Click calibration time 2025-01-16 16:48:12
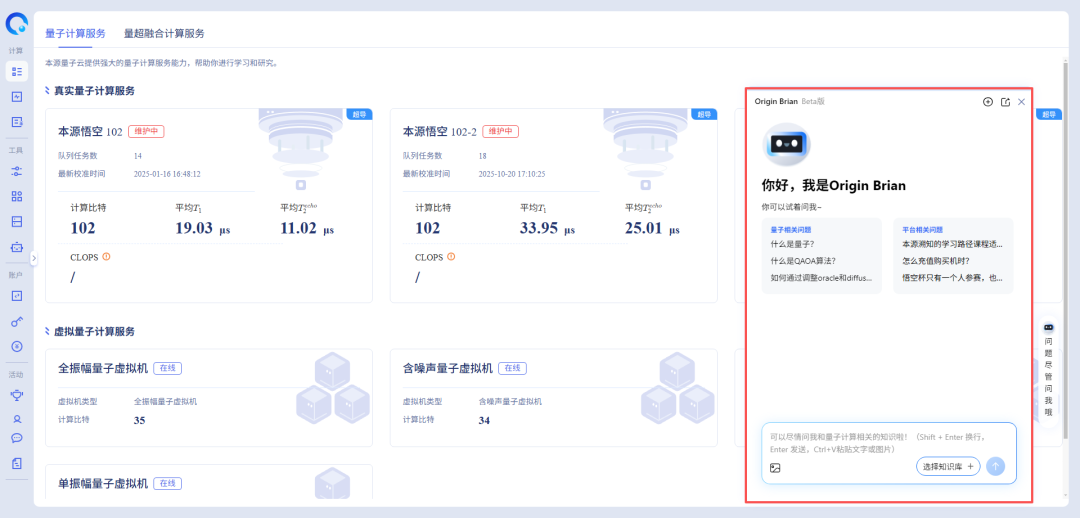 [x=167, y=174]
